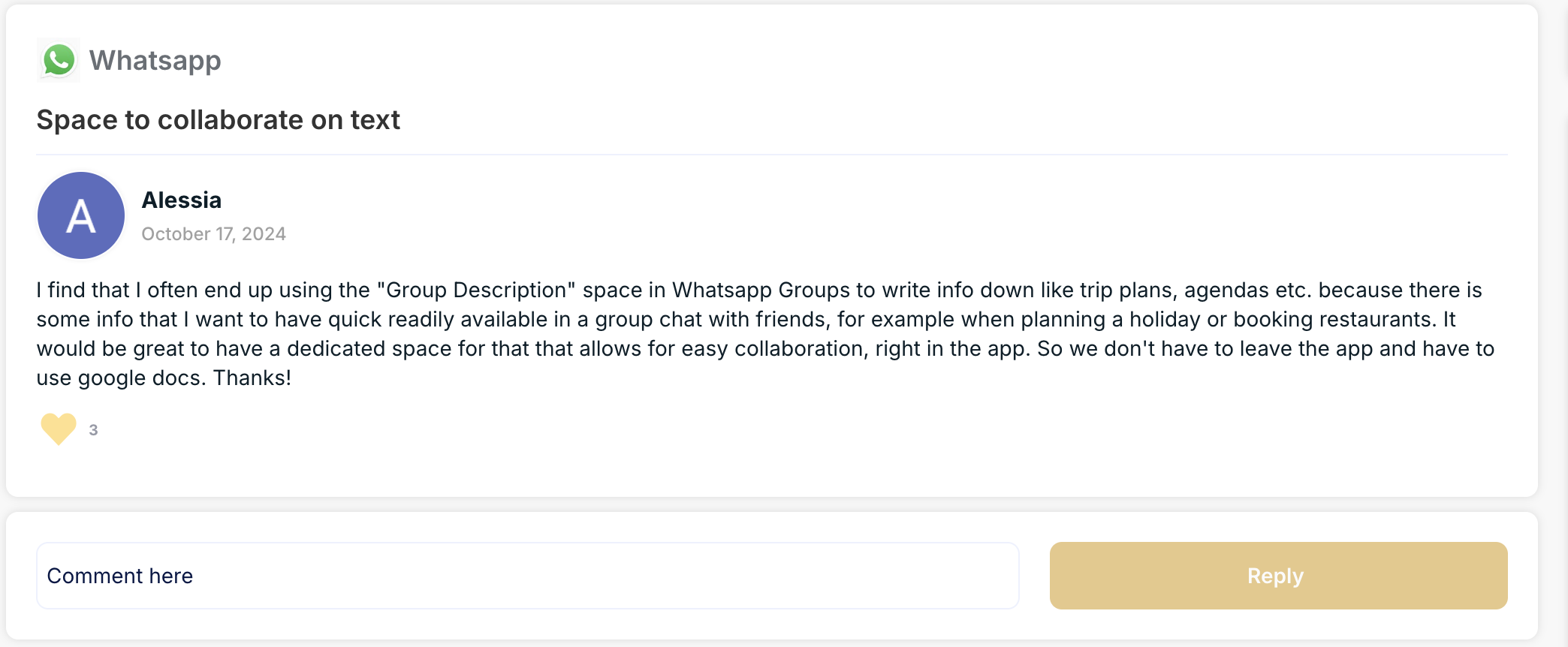Click the green WhatsApp logo icon

tap(59, 60)
